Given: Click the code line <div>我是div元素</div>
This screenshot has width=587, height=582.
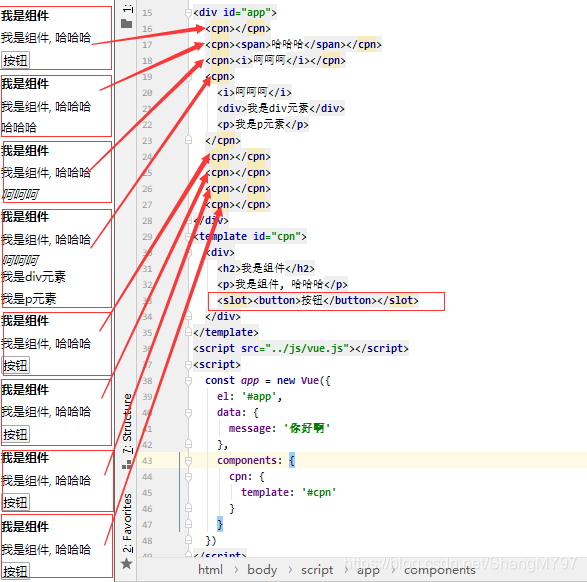Looking at the screenshot, I should (x=281, y=109).
